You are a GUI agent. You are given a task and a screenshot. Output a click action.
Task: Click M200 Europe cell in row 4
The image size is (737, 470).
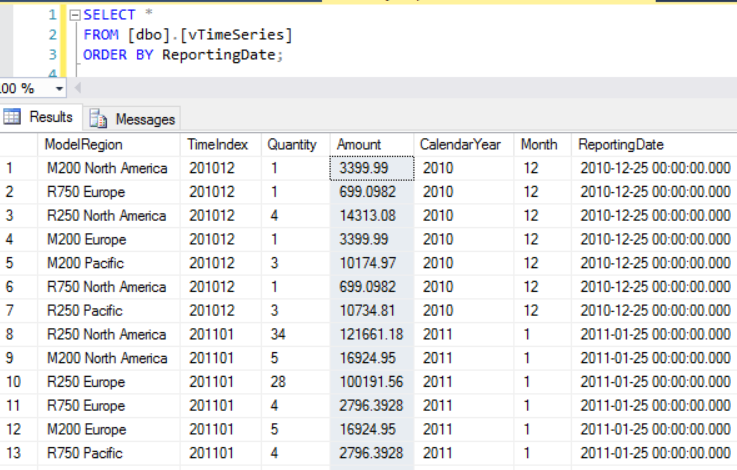(109, 240)
